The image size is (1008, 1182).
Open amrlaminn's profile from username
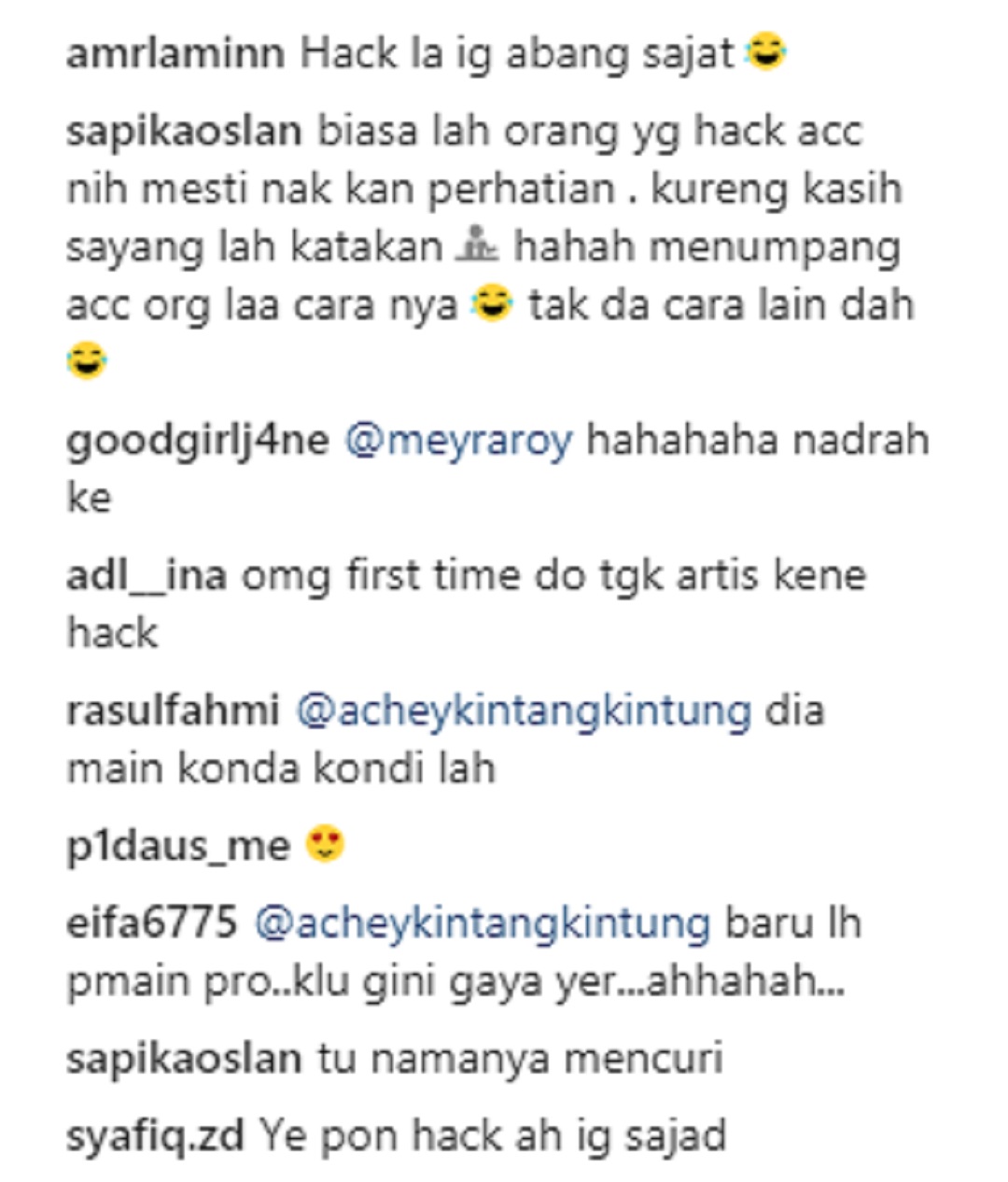click(x=175, y=54)
